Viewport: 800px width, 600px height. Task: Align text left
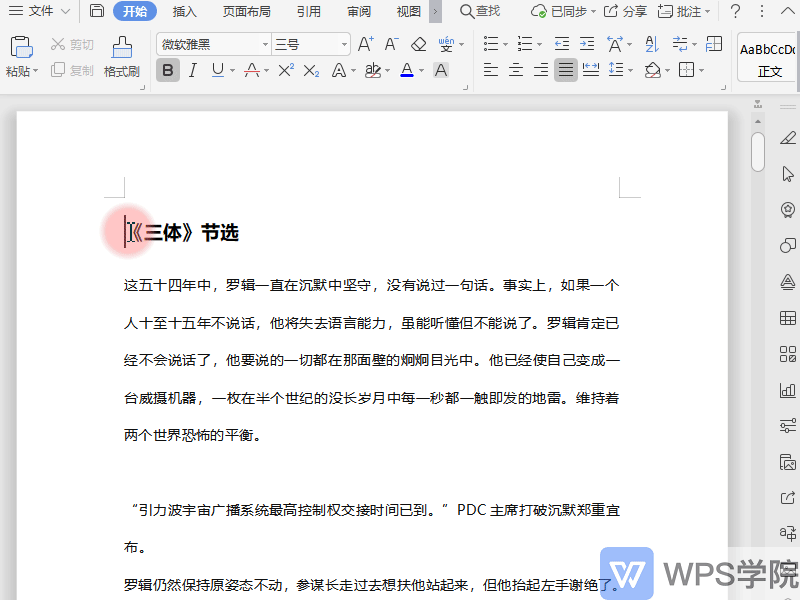click(x=491, y=69)
